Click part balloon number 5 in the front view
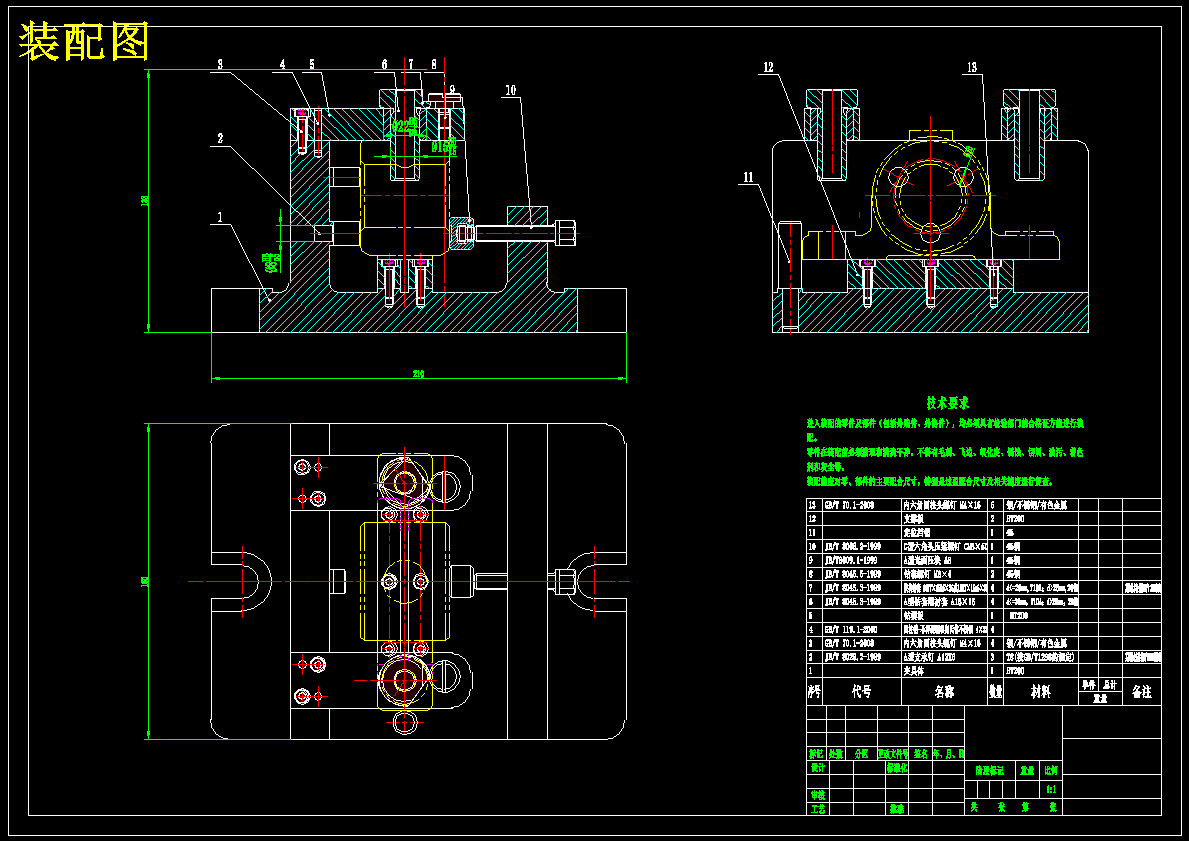 click(x=312, y=64)
